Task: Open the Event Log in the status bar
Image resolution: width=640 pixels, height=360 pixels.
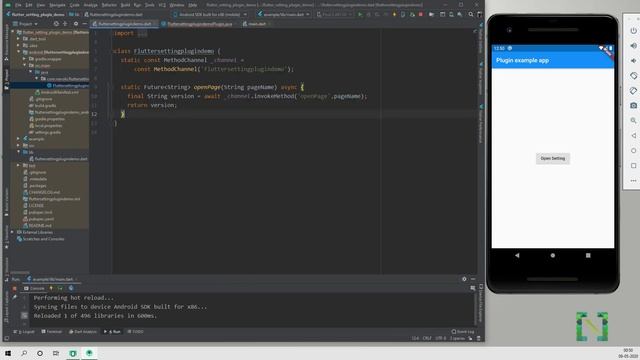Action: coord(463,331)
